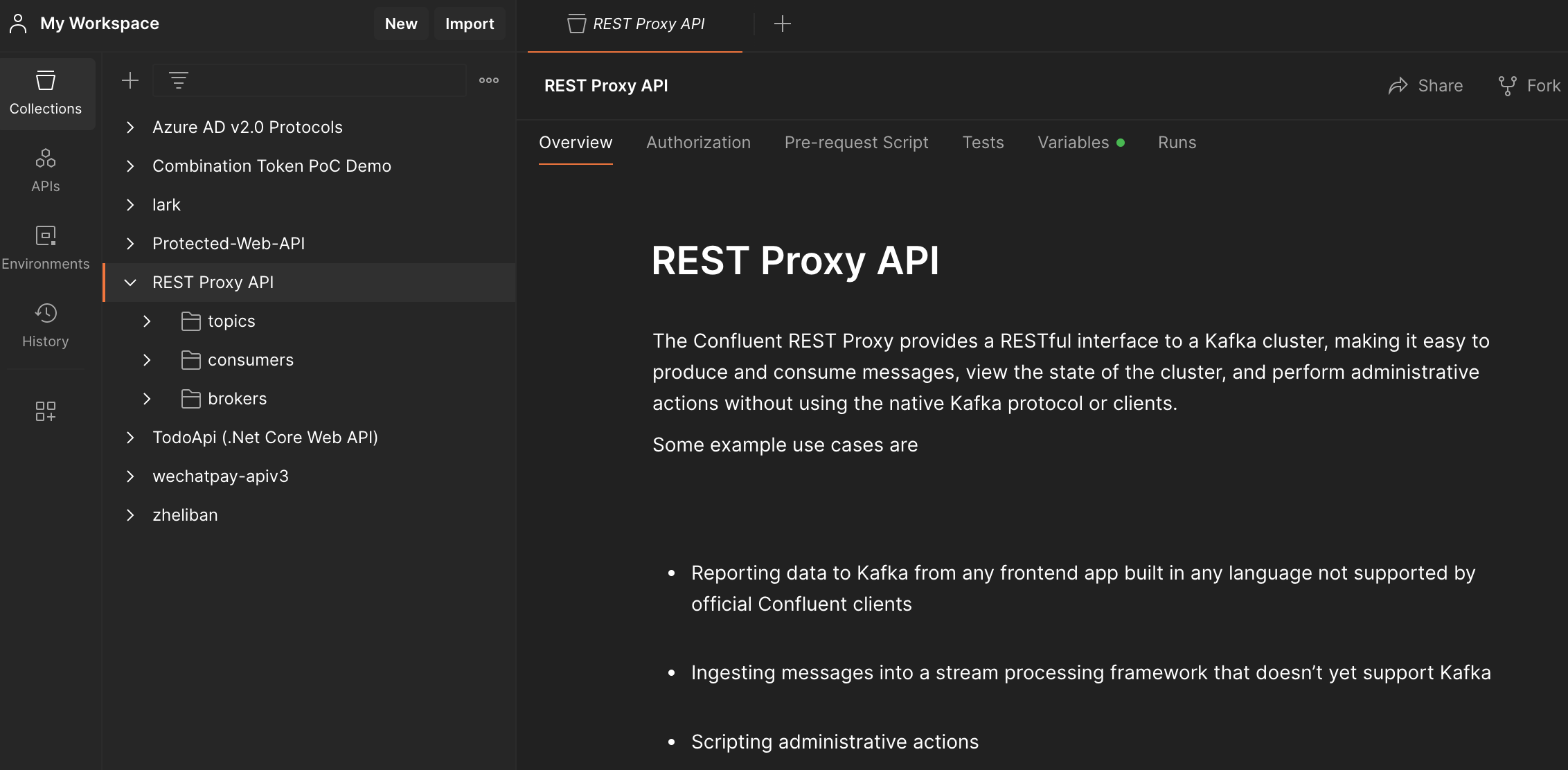1568x770 pixels.
Task: Expand Protected-Web-API collection
Action: [x=130, y=244]
